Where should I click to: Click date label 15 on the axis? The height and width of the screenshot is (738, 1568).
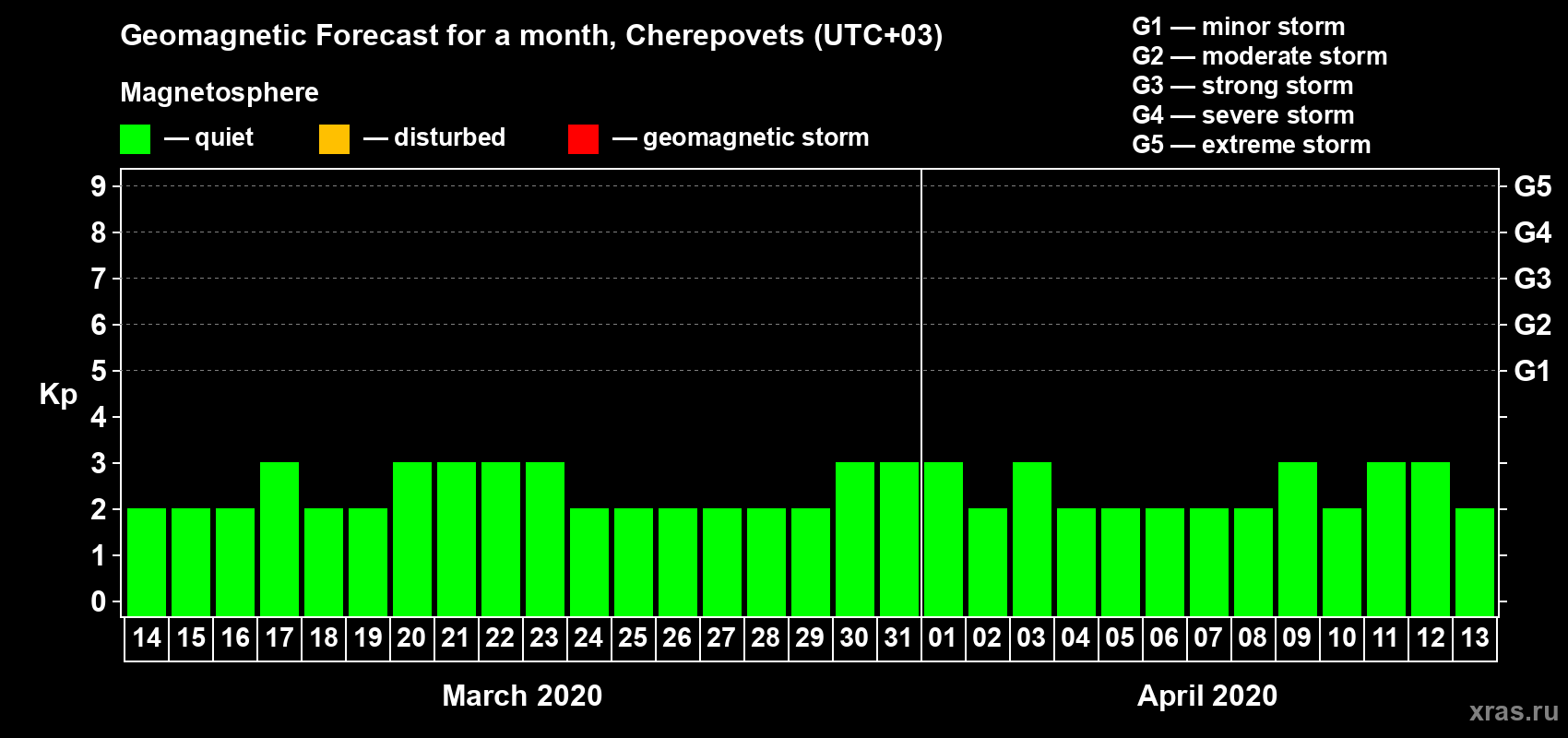191,637
